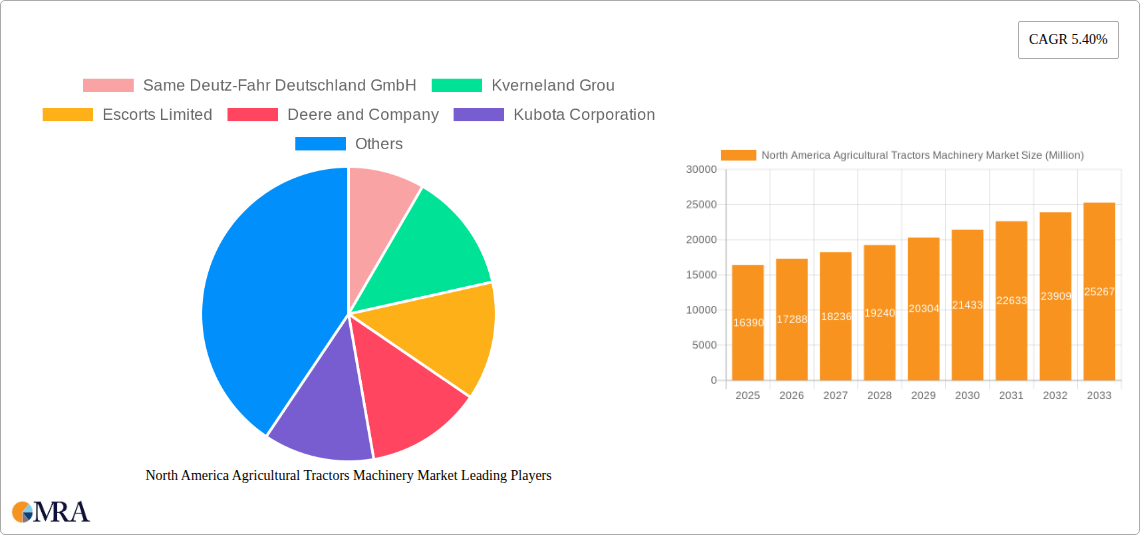The width and height of the screenshot is (1140, 535).
Task: Click the 2032 x-axis label
Action: pos(1056,395)
